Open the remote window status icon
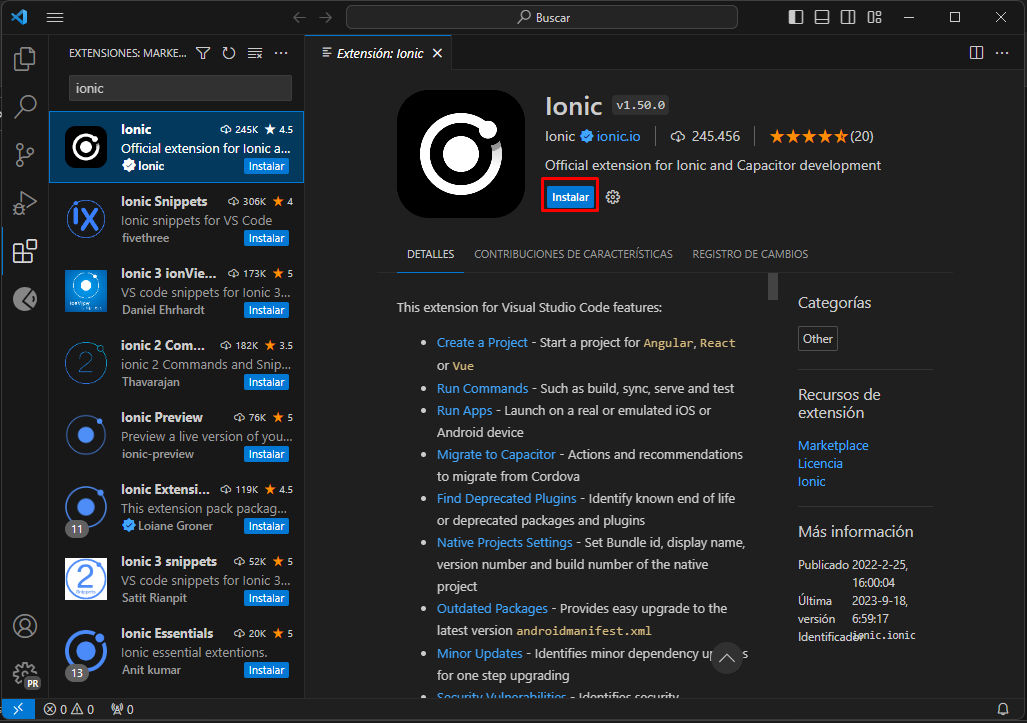 pos(18,709)
